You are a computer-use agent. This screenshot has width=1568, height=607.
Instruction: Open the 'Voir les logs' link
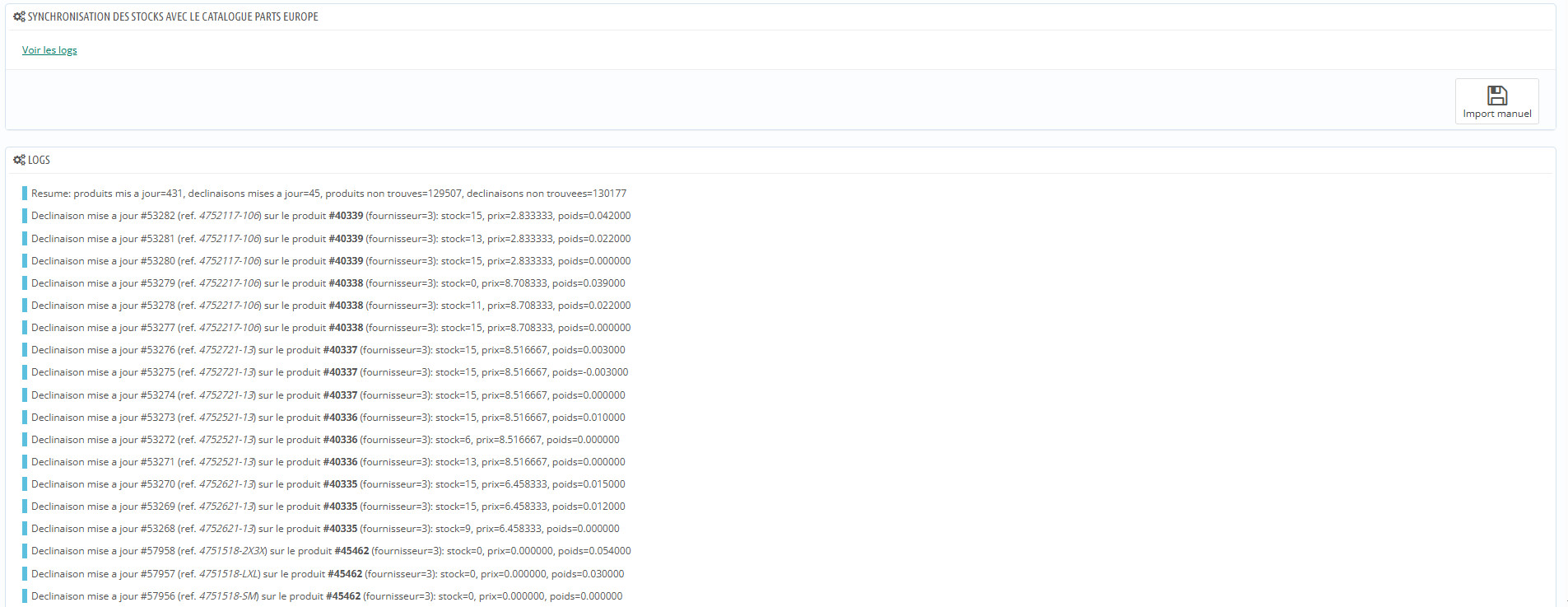49,50
